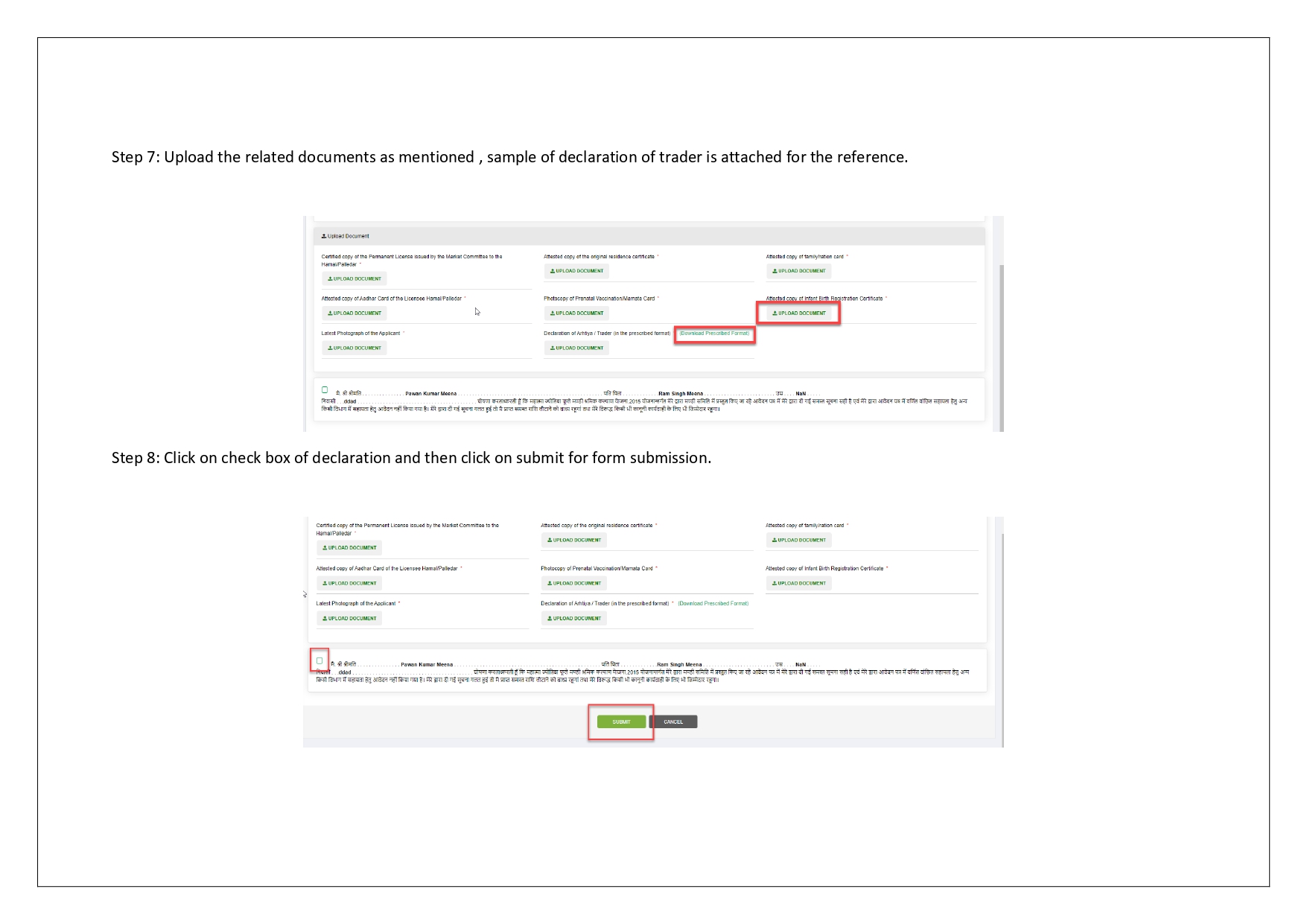This screenshot has height=924, width=1307.
Task: Open Download Prescribed Format link in Step 7 screenshot
Action: (x=714, y=334)
